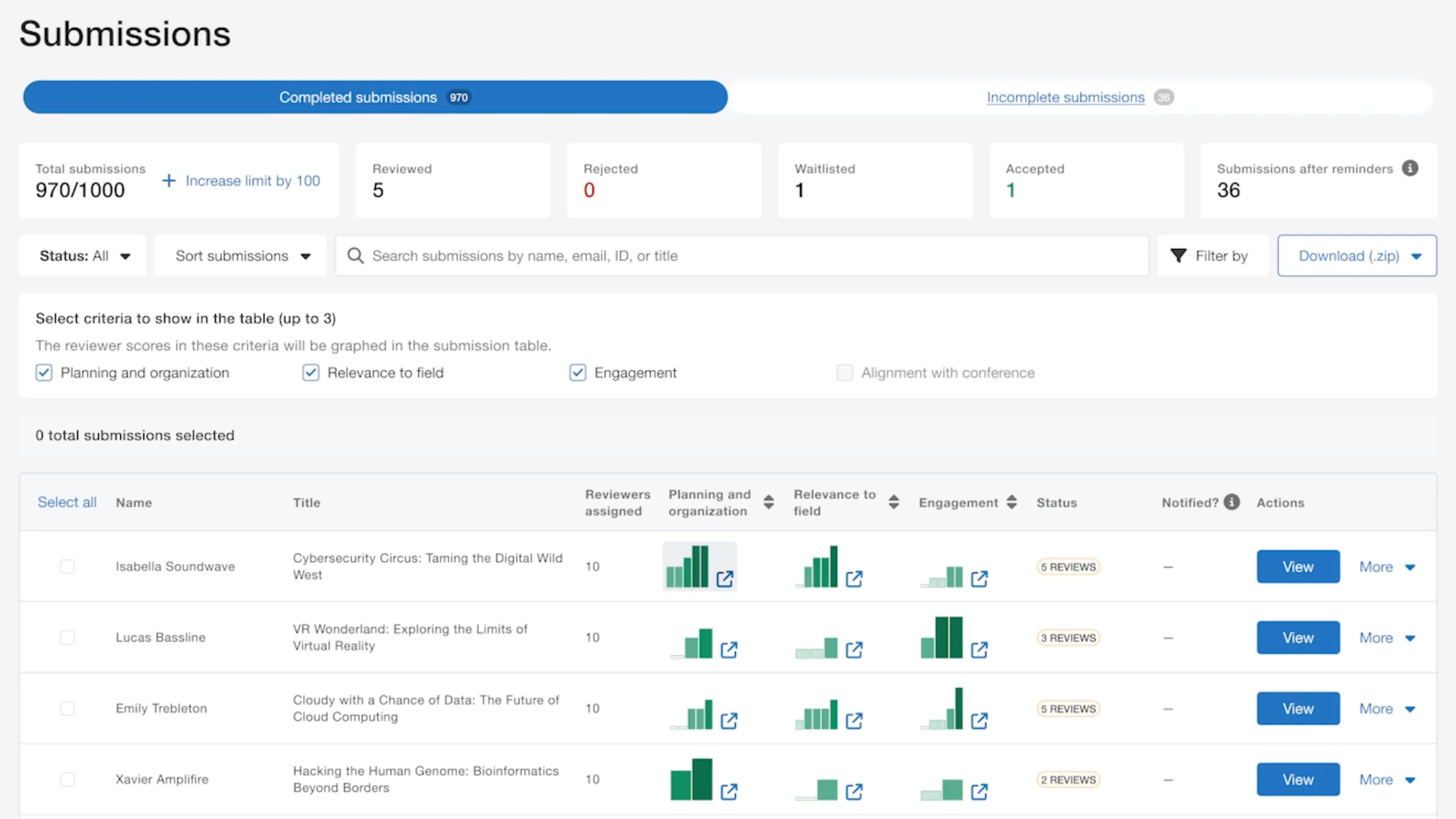Screen dimensions: 1456x819
Task: Click plus icon for Increase limit
Action: point(169,181)
